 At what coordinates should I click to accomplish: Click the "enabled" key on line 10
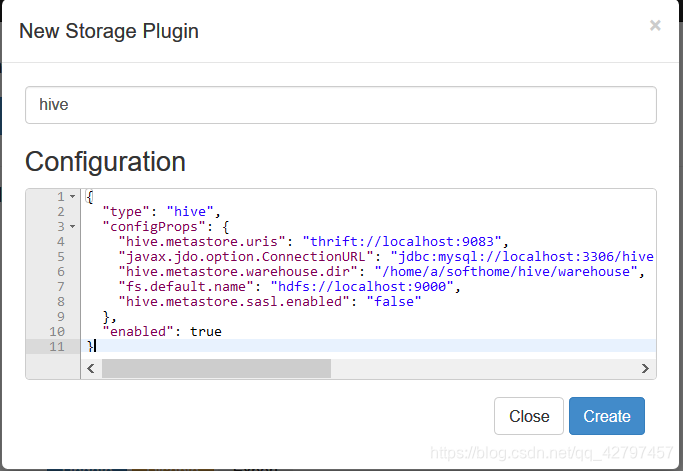pyautogui.click(x=138, y=332)
